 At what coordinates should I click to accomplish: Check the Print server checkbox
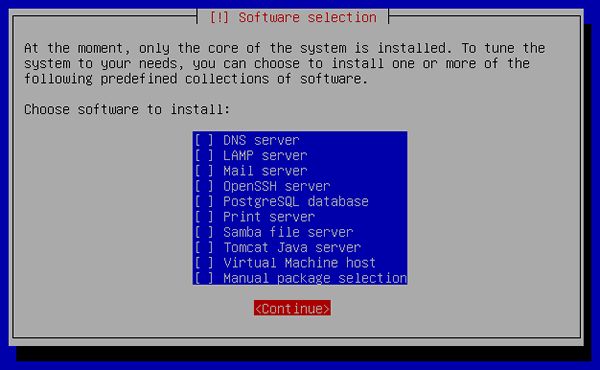(x=204, y=217)
